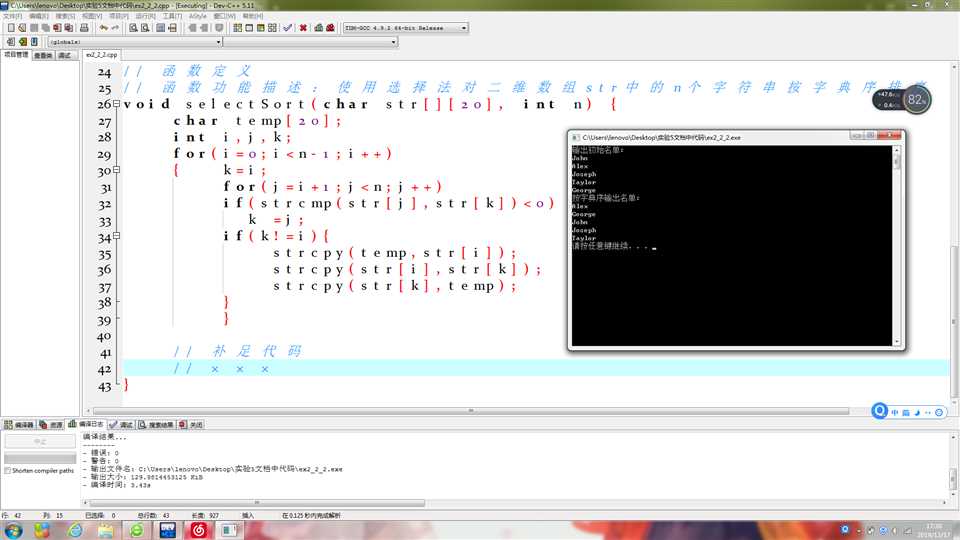
Task: Click the 中止 abort compilation button
Action: pyautogui.click(x=40, y=441)
